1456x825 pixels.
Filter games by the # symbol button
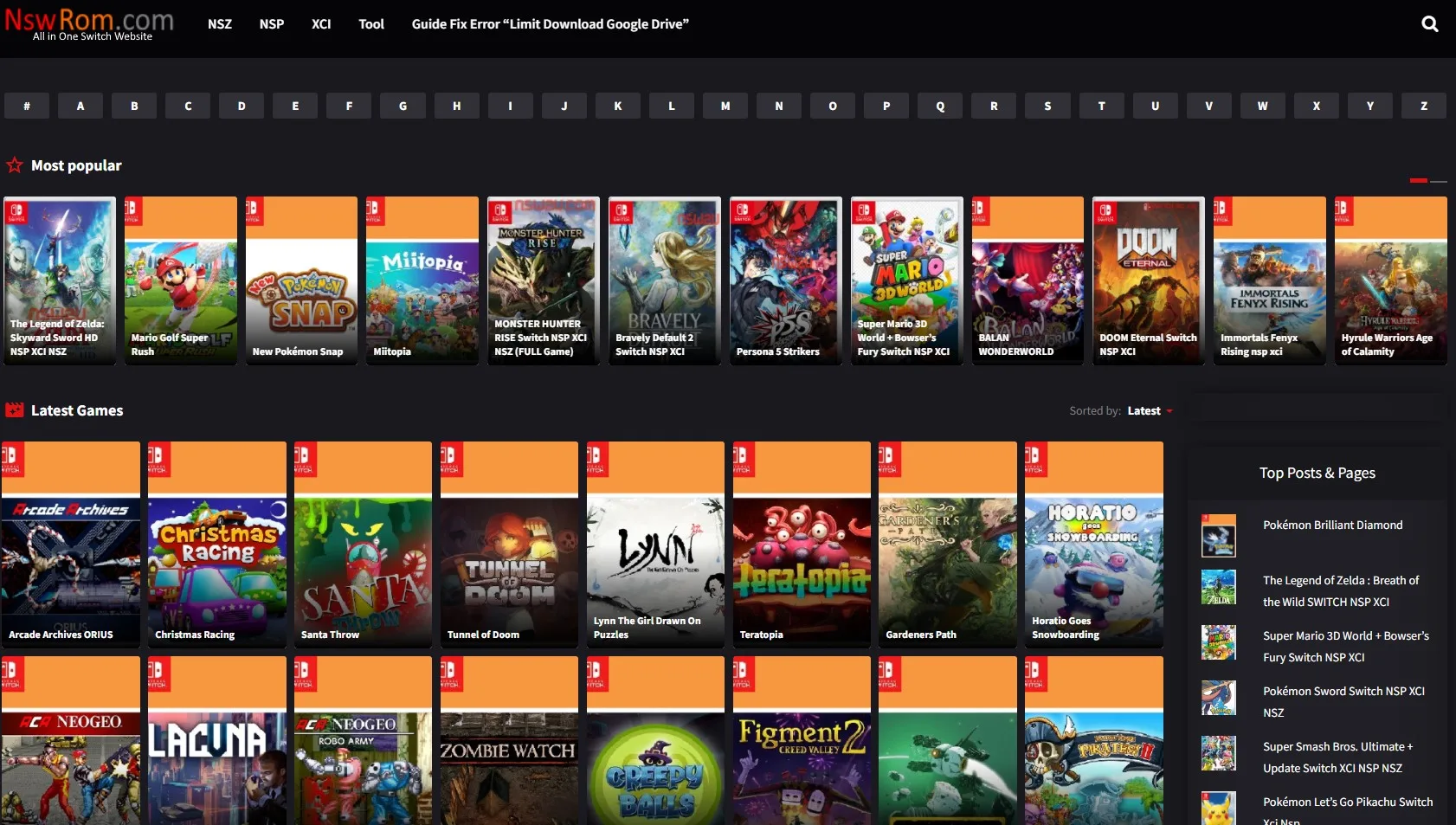click(x=27, y=106)
